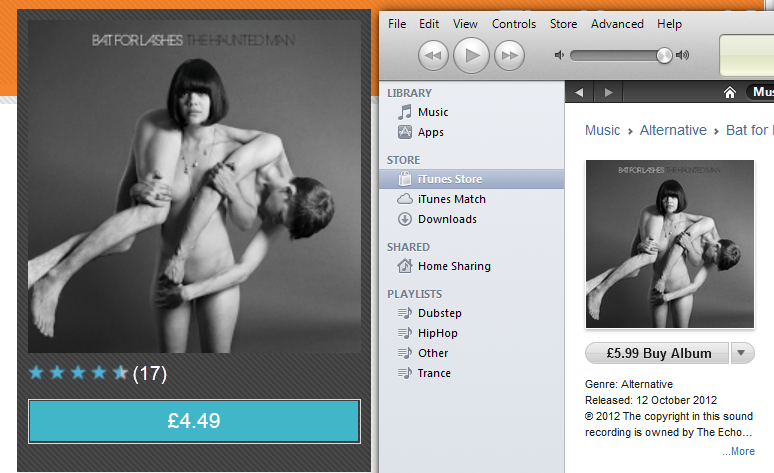
Task: Click the Music breadcrumb link
Action: [x=602, y=130]
